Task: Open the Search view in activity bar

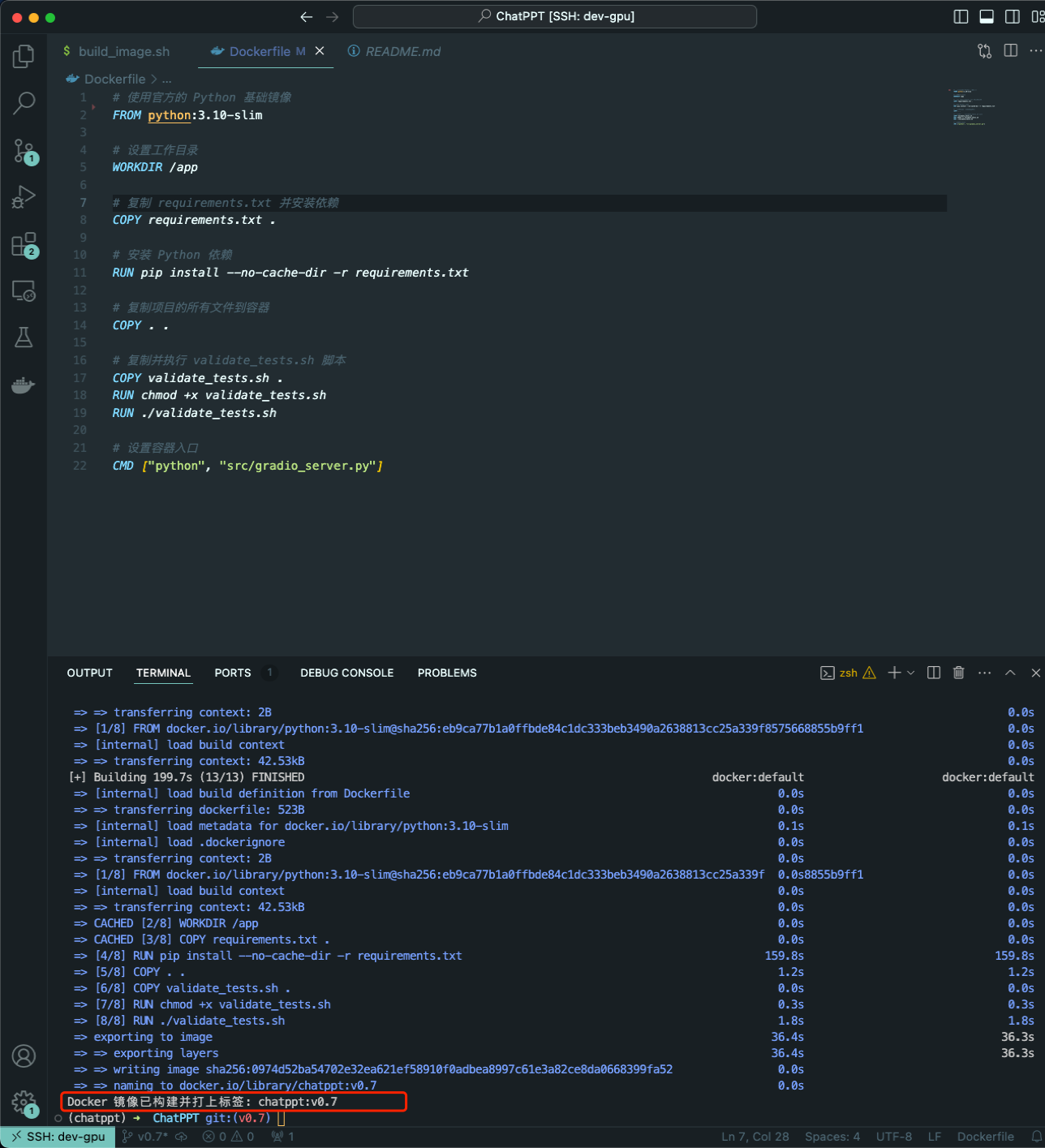Action: point(24,103)
